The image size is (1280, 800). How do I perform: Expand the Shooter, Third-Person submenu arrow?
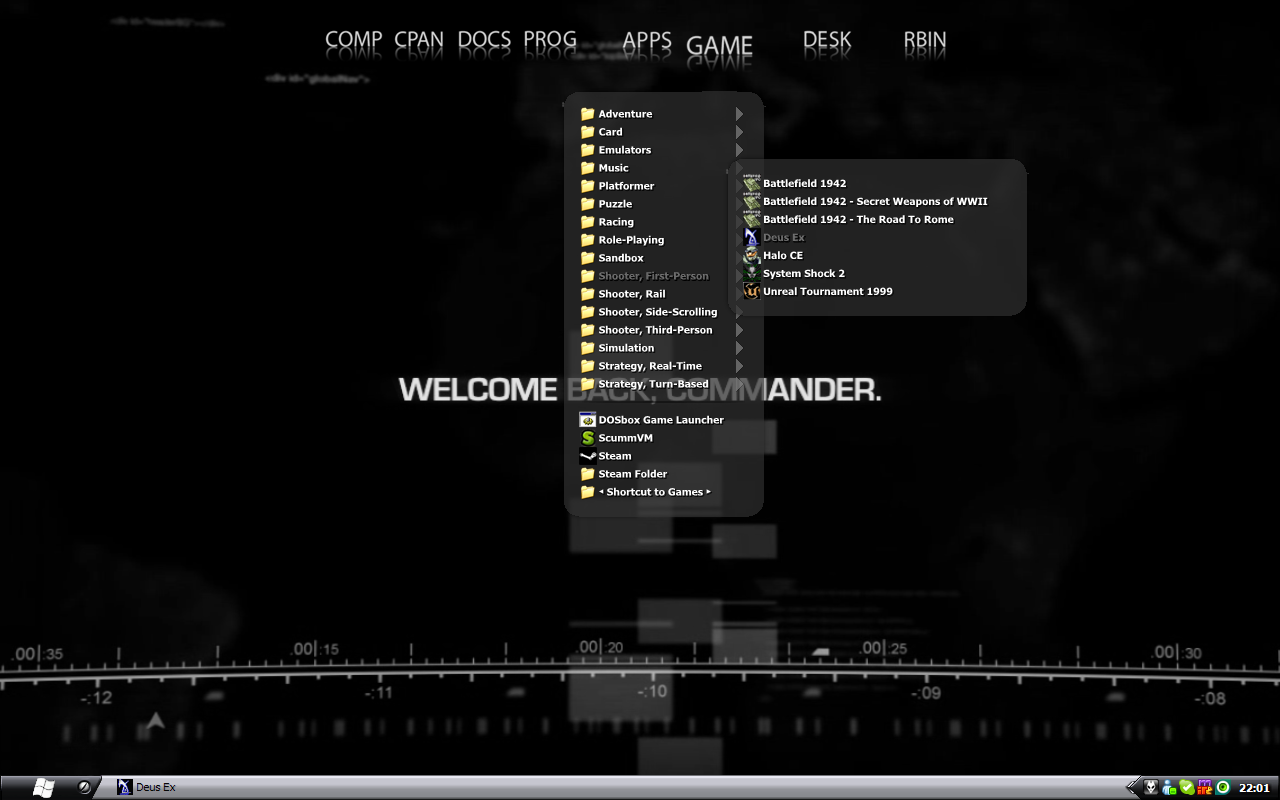(739, 330)
